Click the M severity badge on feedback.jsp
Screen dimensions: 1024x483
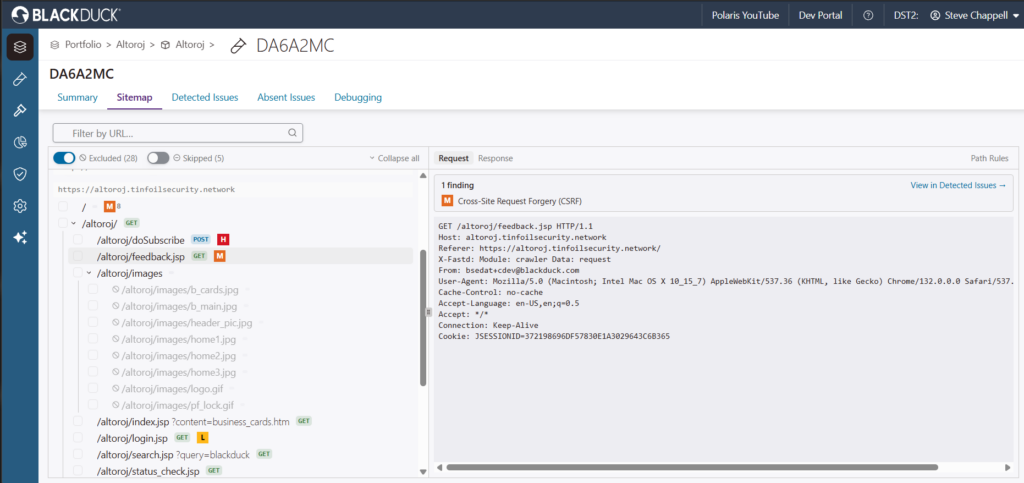click(x=219, y=257)
